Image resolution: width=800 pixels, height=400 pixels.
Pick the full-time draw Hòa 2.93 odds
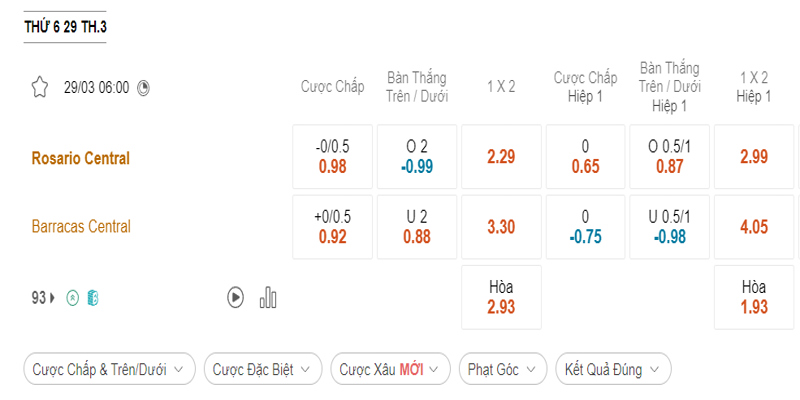click(501, 297)
